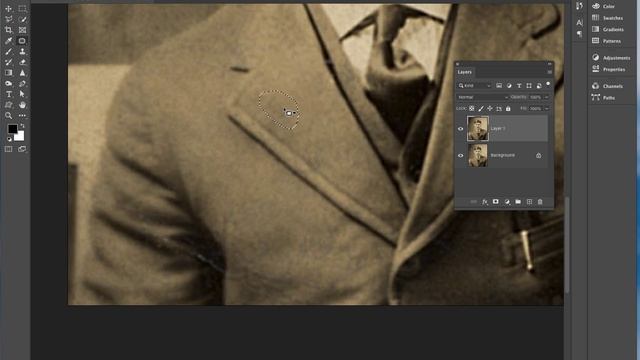Select the Crop tool
This screenshot has width=640, height=360.
click(8, 30)
